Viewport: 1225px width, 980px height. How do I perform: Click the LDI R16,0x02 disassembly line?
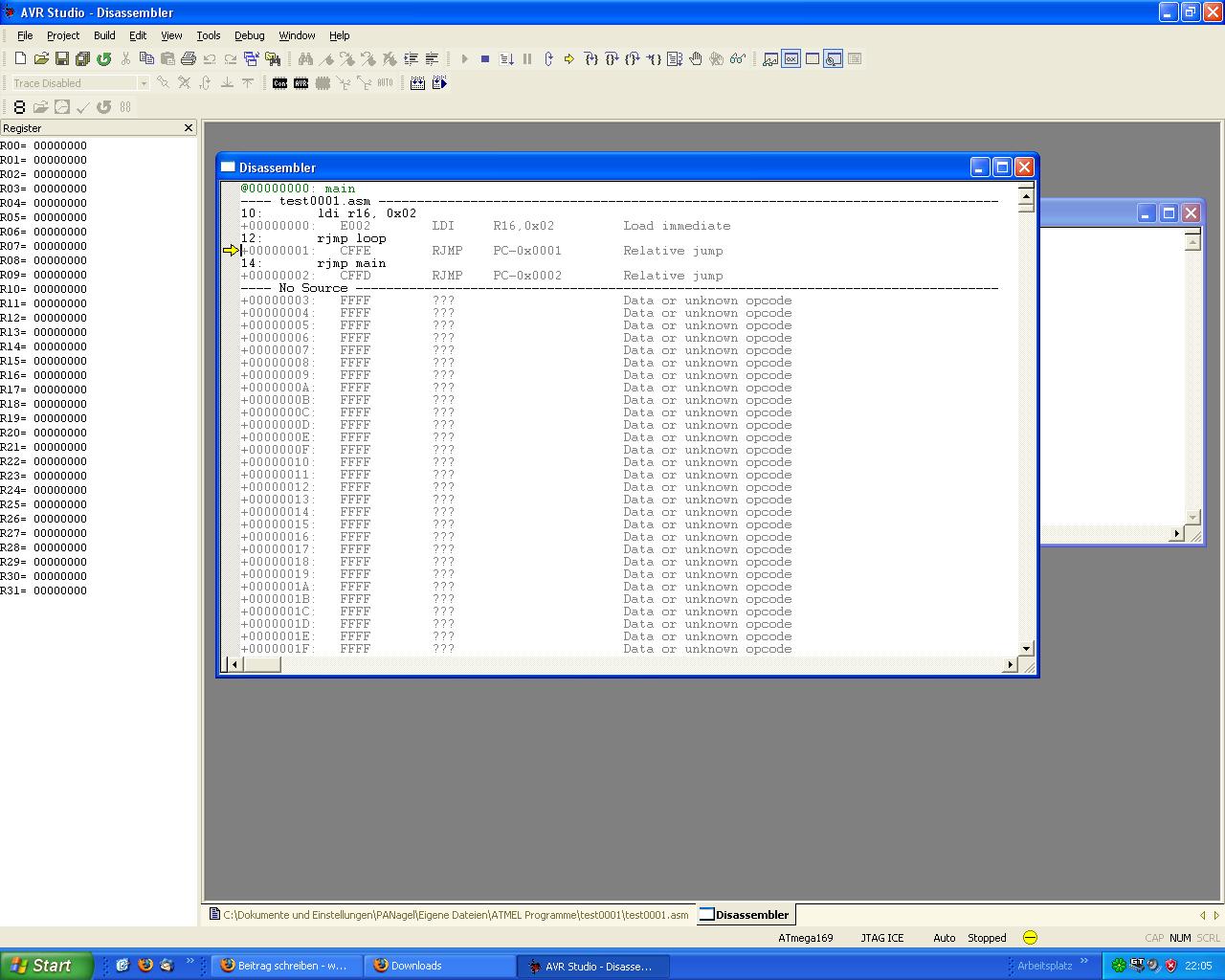click(485, 226)
